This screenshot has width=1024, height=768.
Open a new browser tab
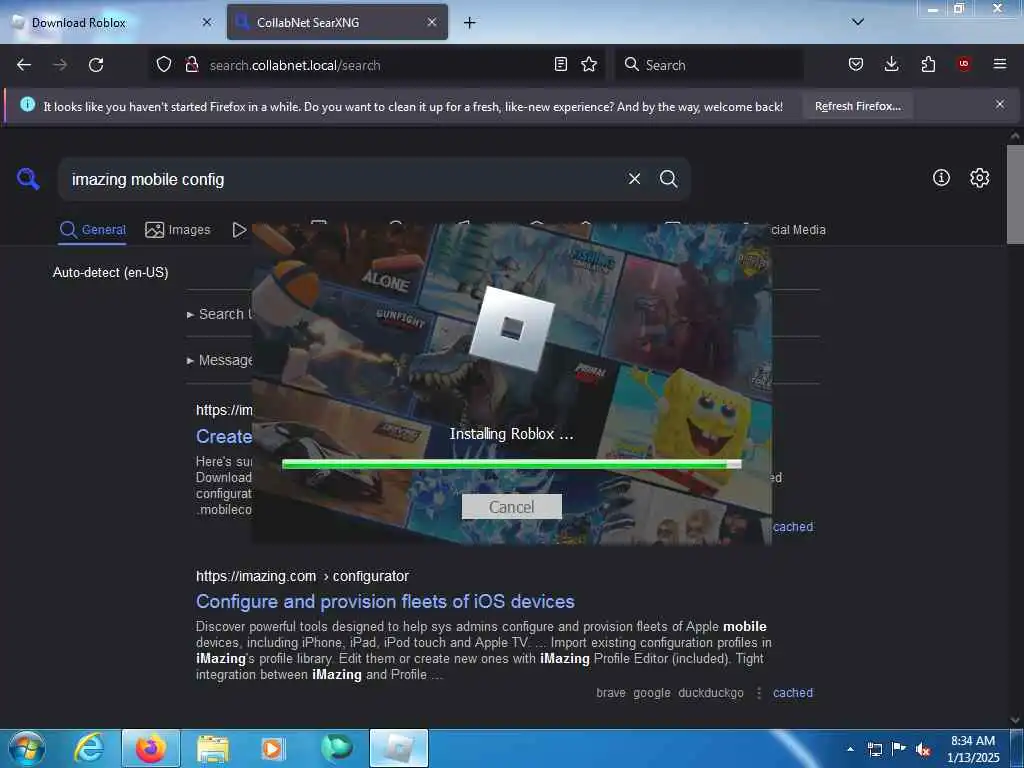(x=470, y=22)
